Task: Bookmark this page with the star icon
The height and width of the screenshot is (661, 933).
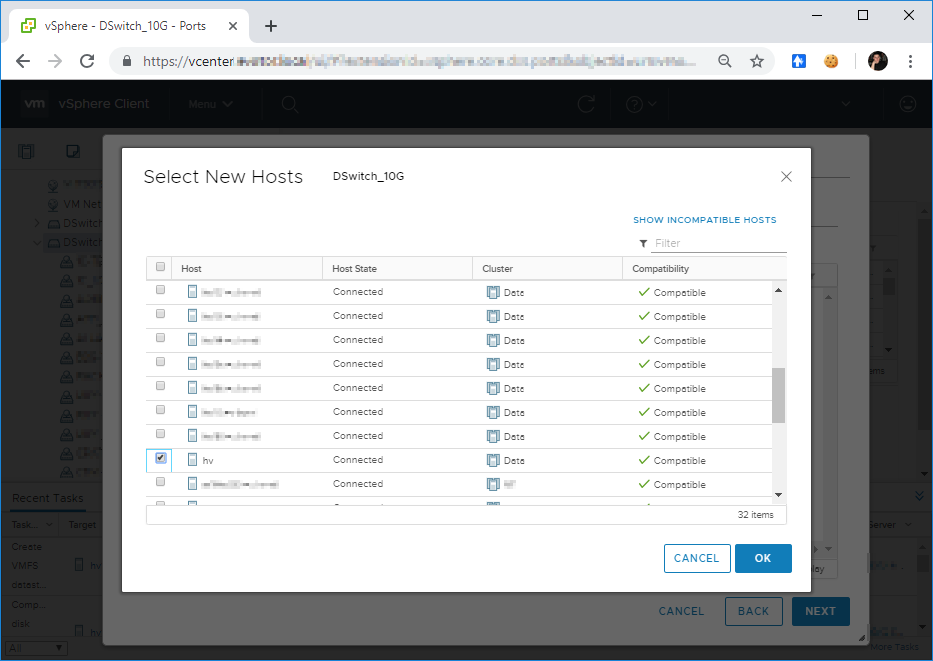Action: point(756,61)
